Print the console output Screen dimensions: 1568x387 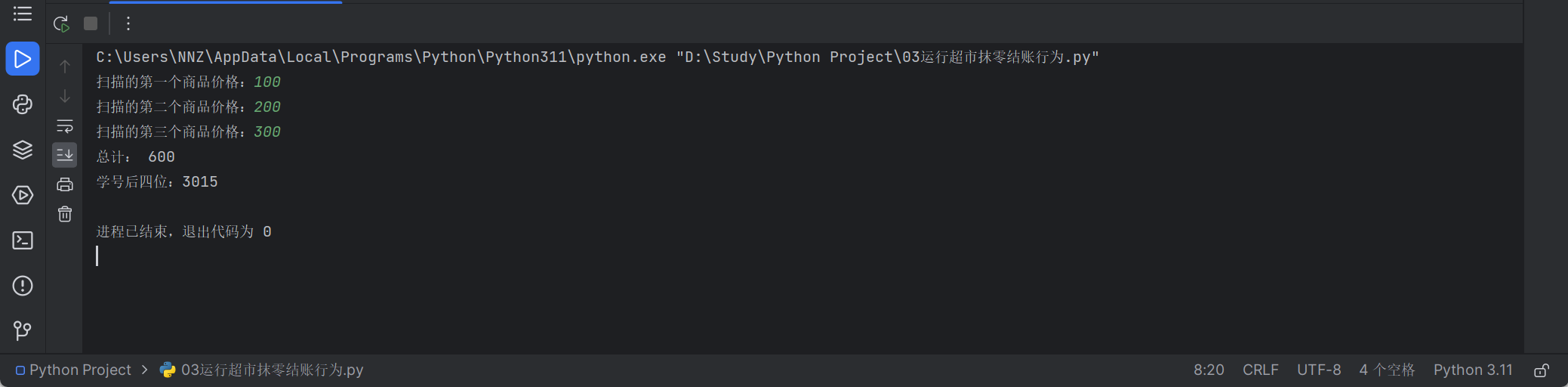(65, 184)
